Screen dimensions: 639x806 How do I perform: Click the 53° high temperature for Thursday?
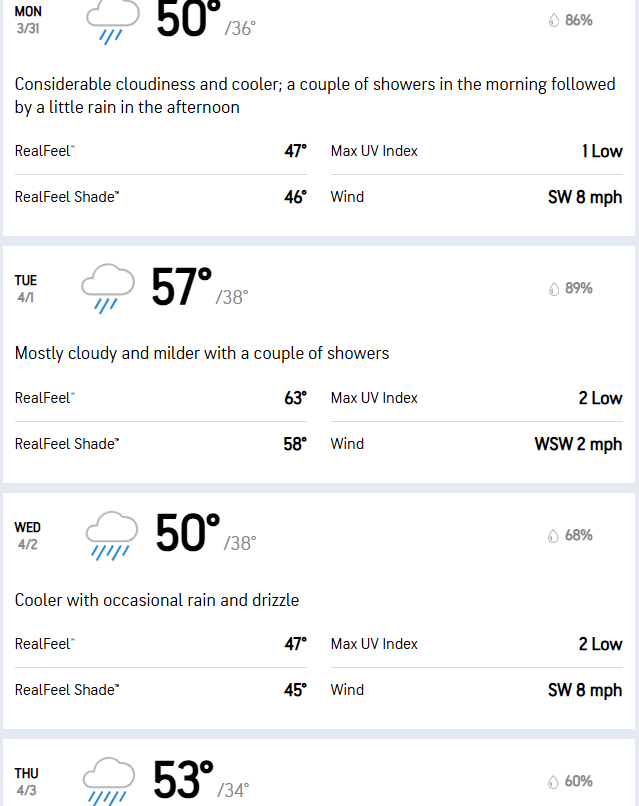[x=183, y=779]
